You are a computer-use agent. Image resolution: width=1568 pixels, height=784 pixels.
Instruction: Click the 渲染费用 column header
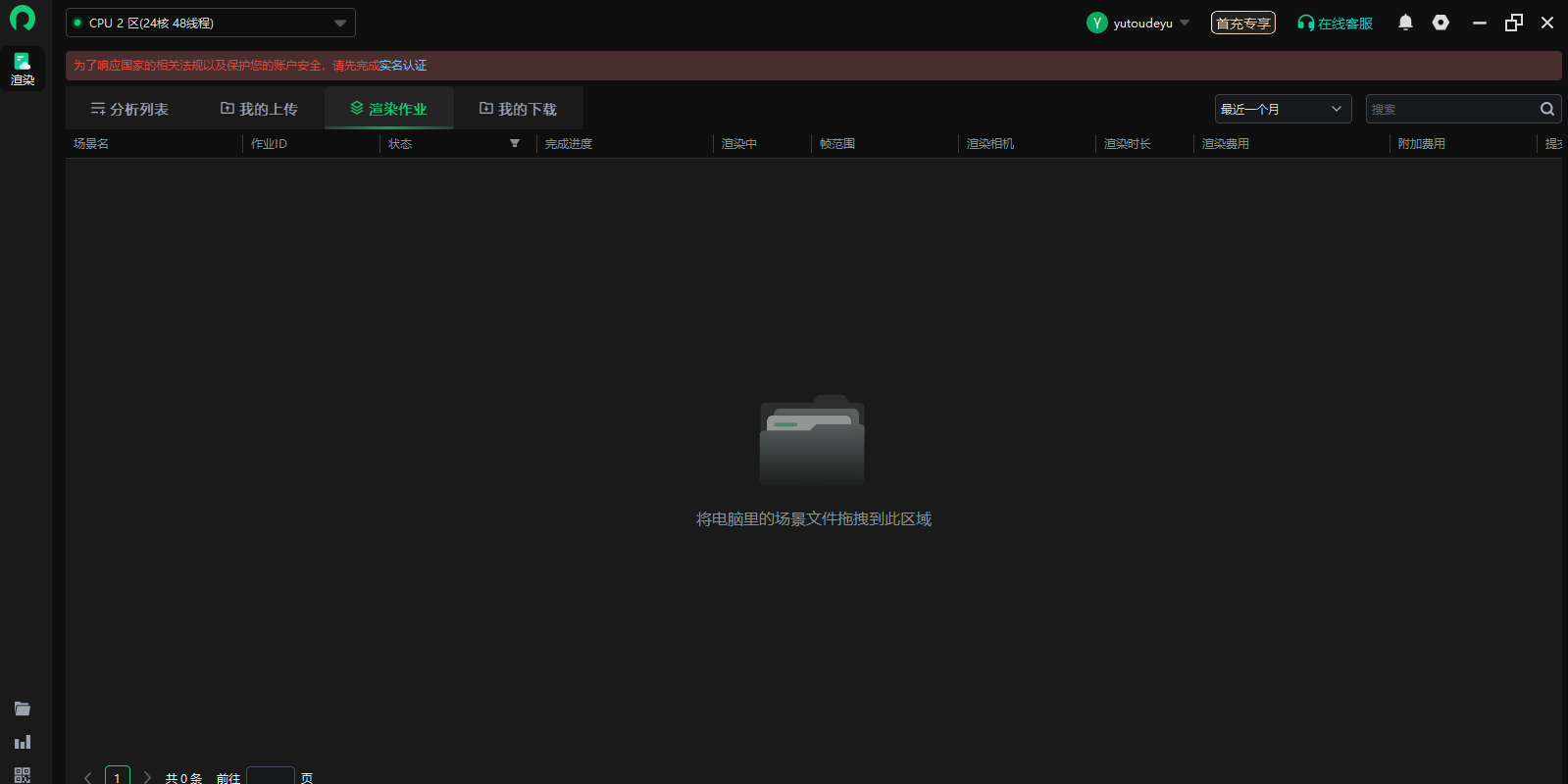(x=1226, y=143)
